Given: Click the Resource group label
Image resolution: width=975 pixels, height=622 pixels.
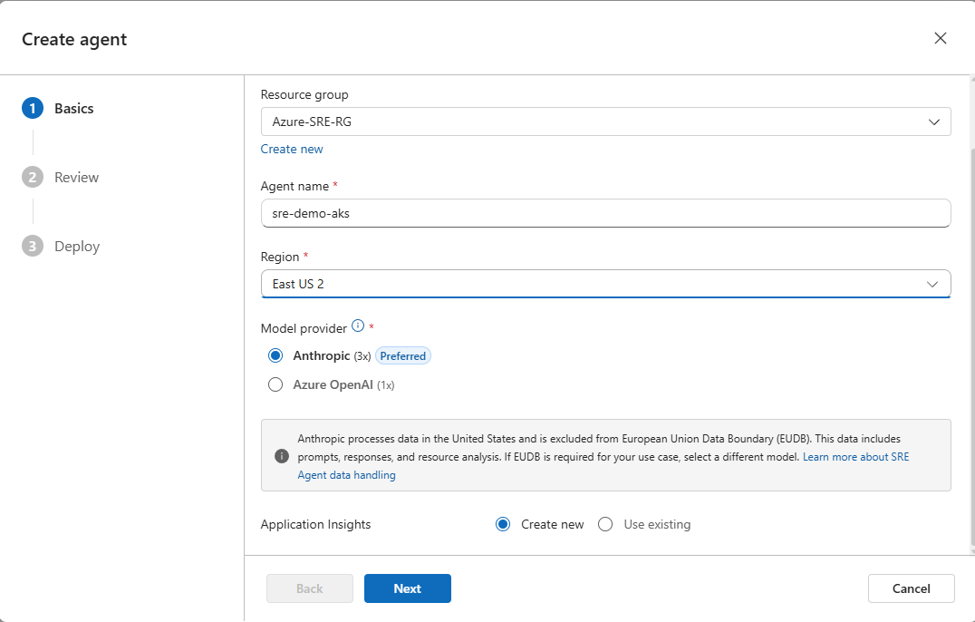Looking at the screenshot, I should pos(305,95).
